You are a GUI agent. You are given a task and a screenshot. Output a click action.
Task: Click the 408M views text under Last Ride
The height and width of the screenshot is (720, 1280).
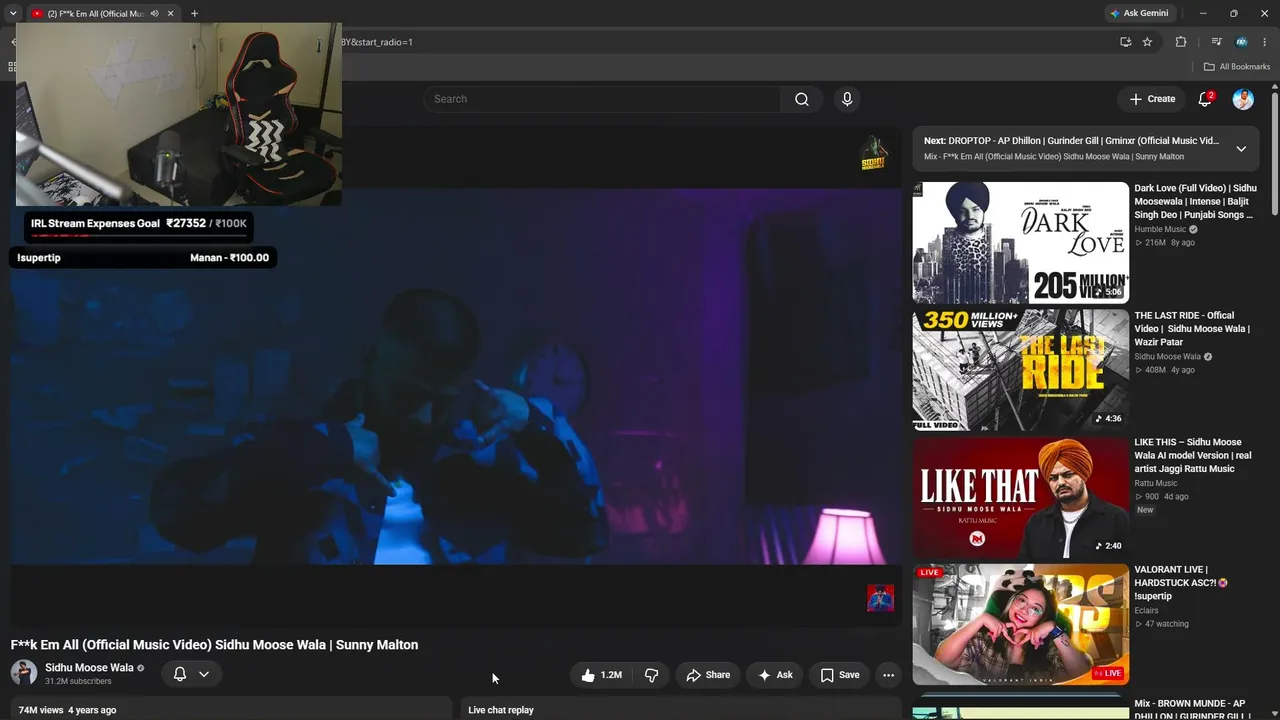(x=1156, y=370)
